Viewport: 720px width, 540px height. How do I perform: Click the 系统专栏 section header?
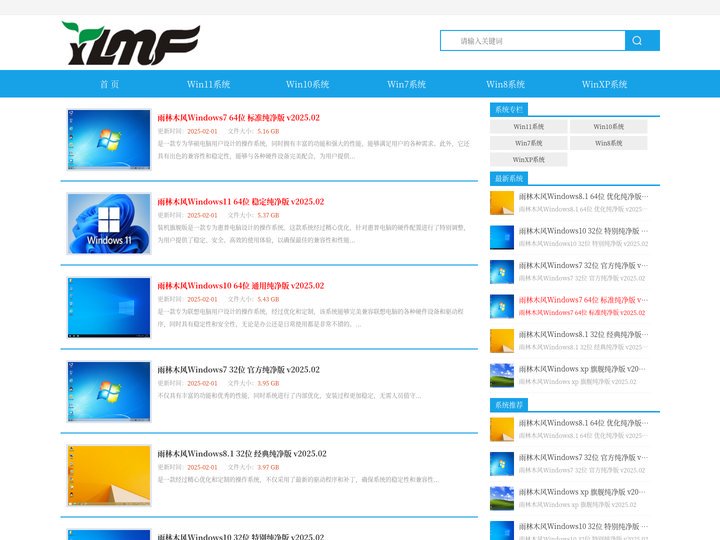(x=509, y=109)
